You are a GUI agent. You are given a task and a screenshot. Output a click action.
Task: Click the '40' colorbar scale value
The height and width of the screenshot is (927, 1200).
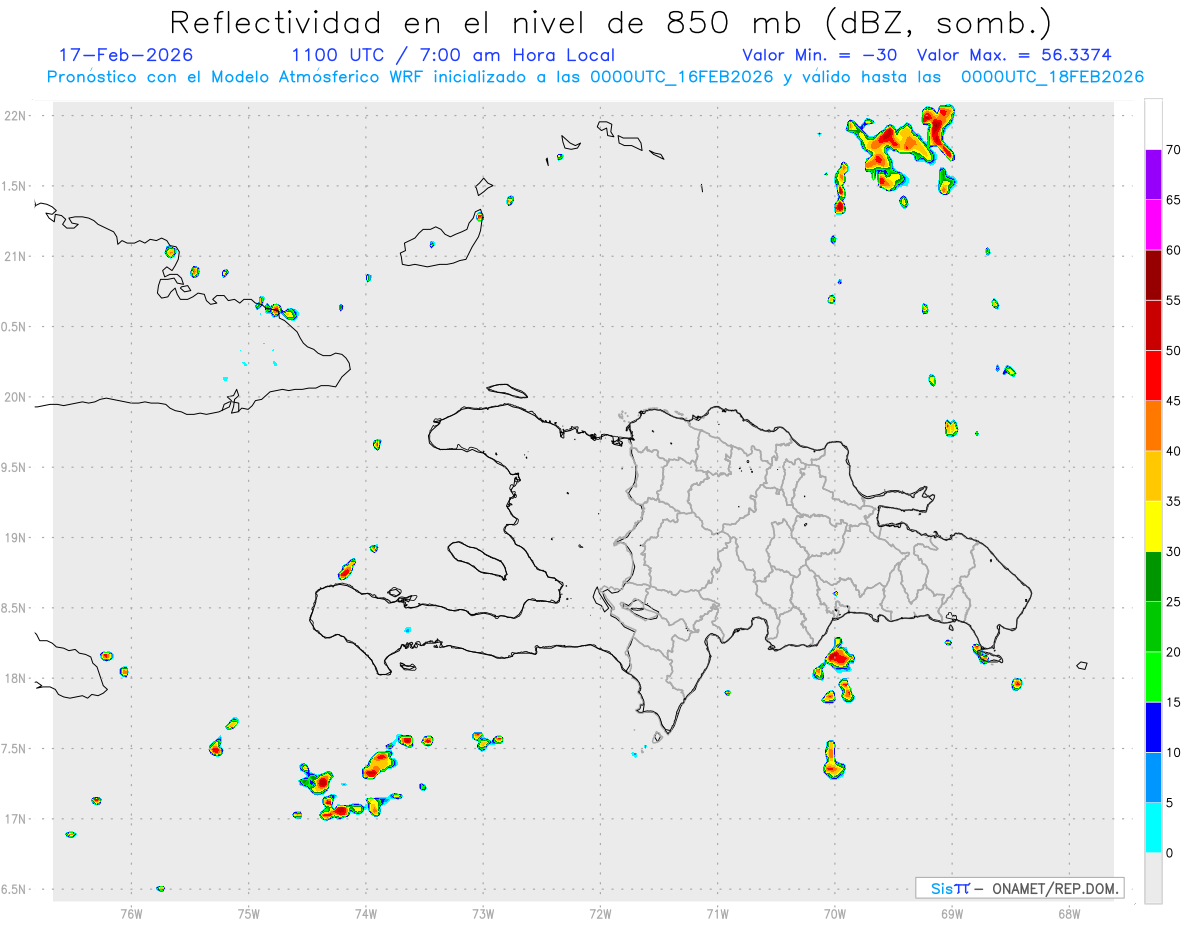click(x=1174, y=451)
